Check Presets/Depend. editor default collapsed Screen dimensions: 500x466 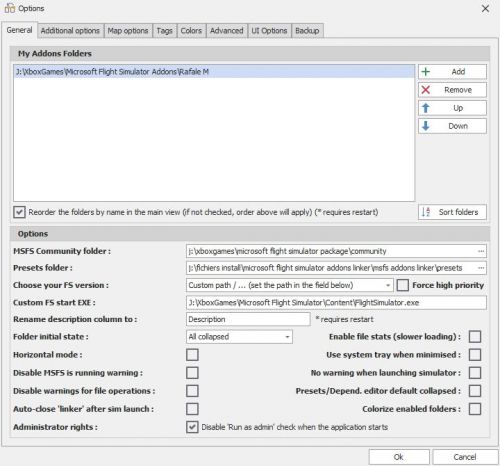475,391
